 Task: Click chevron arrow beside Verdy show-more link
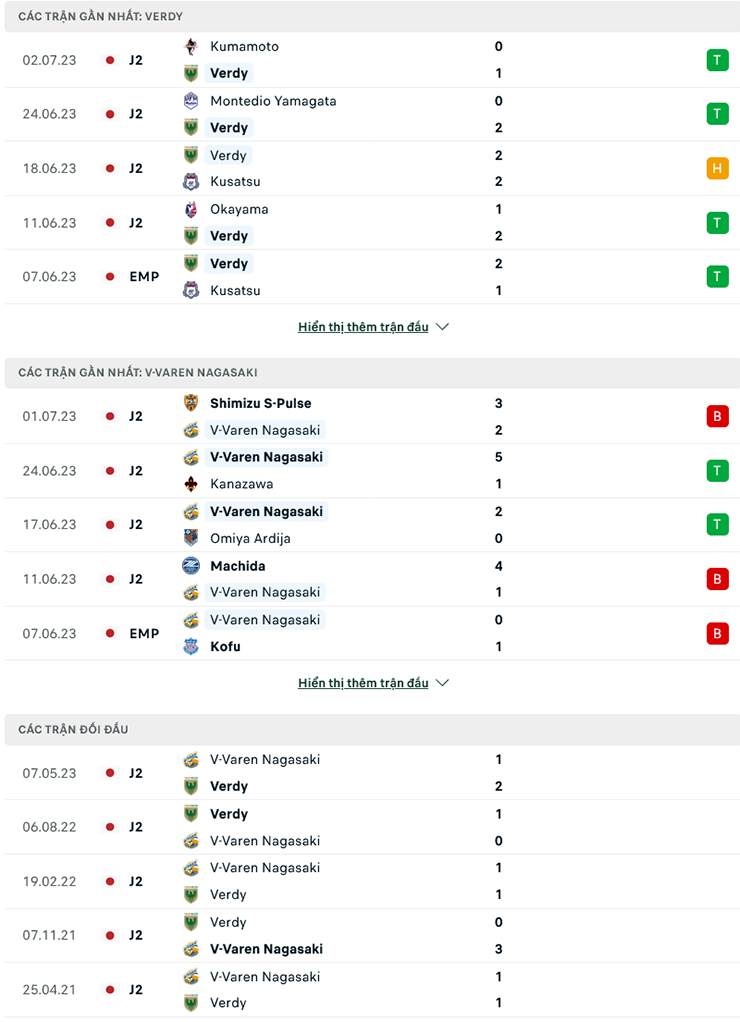pos(443,327)
